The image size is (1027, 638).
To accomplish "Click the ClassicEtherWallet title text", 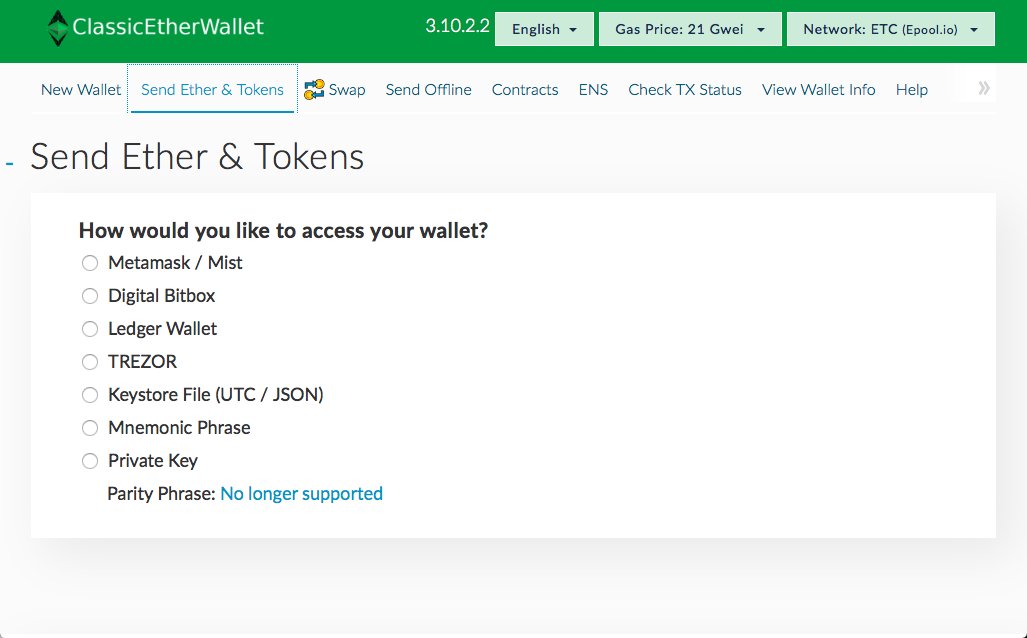I will point(168,27).
